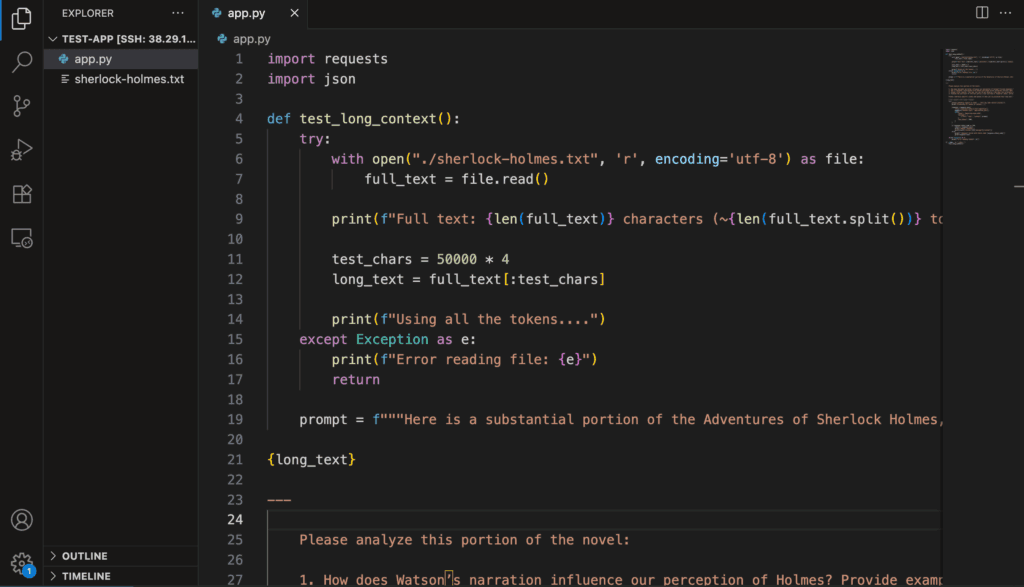Open the Remote Explorer icon
Image resolution: width=1024 pixels, height=587 pixels.
pos(21,238)
